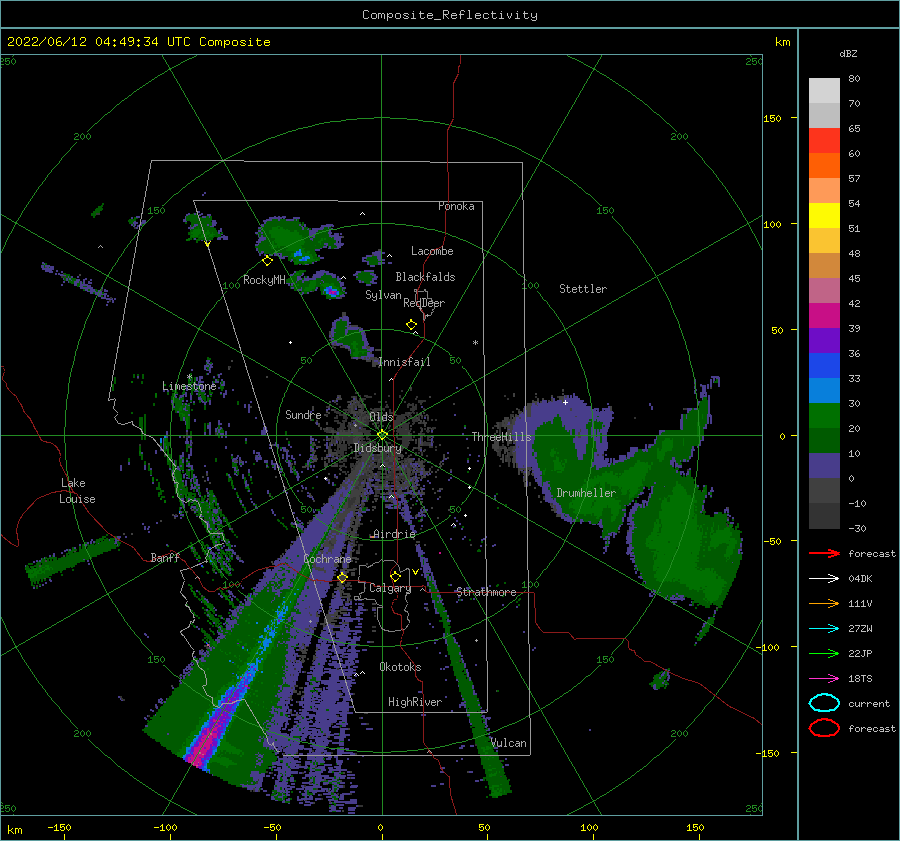Viewport: 900px width, 841px height.
Task: Click the RedDeer label
Action: [x=424, y=303]
